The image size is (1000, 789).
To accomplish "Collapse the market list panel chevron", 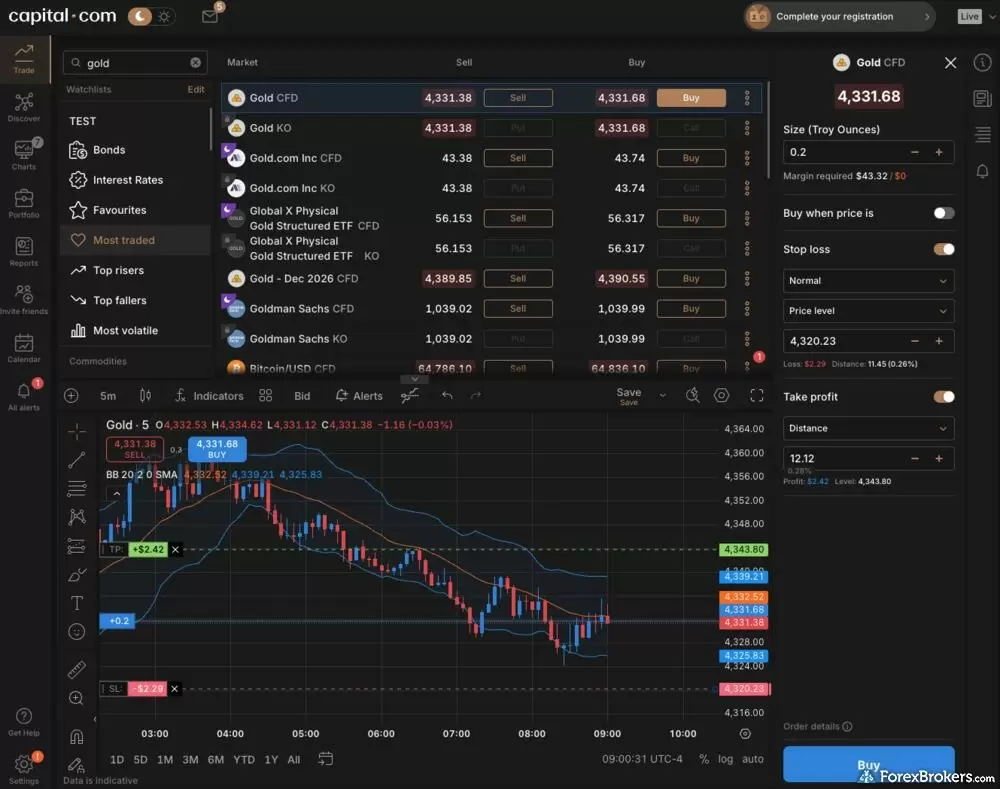I will point(415,379).
